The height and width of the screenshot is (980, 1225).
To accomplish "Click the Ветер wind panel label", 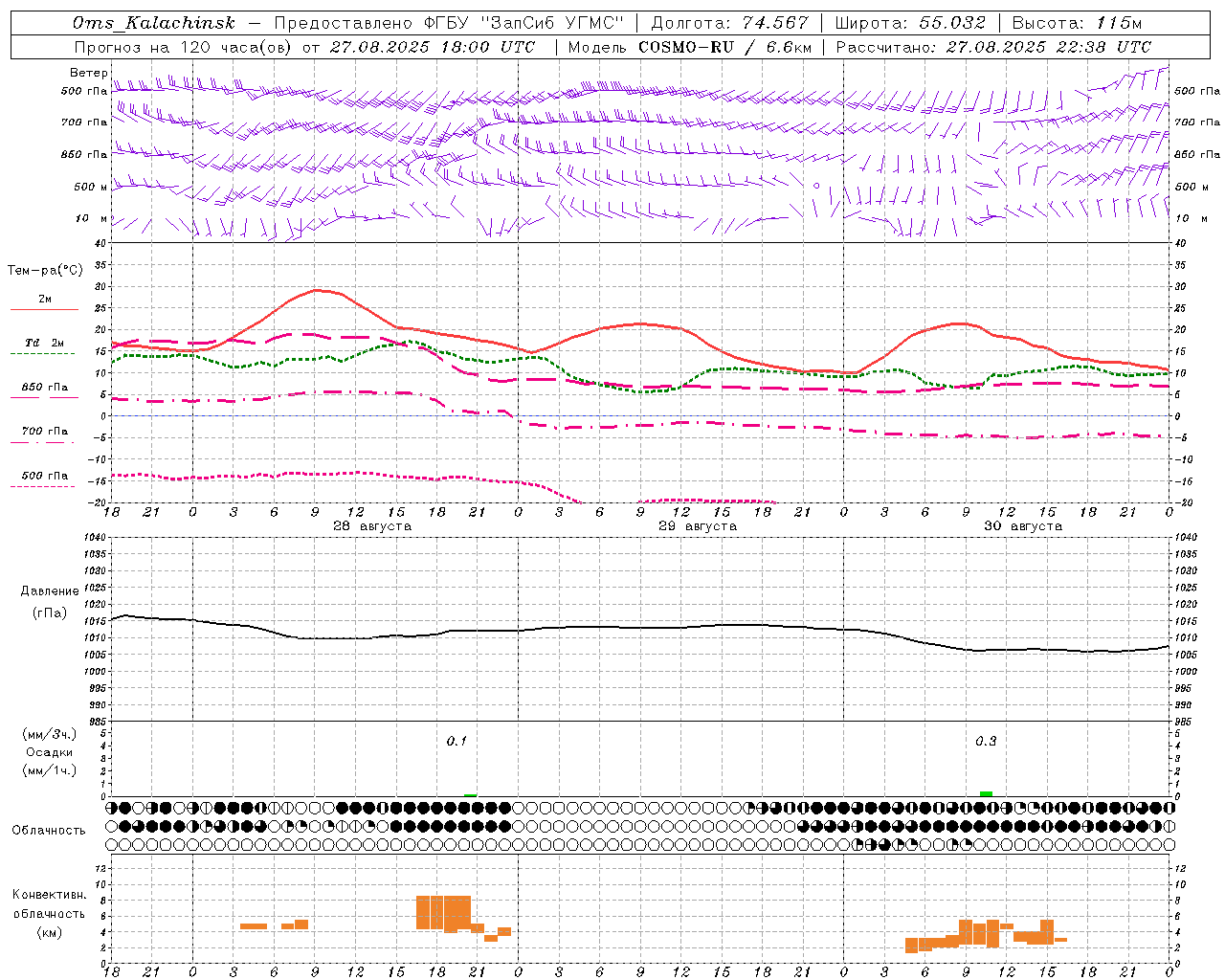I will [x=88, y=73].
